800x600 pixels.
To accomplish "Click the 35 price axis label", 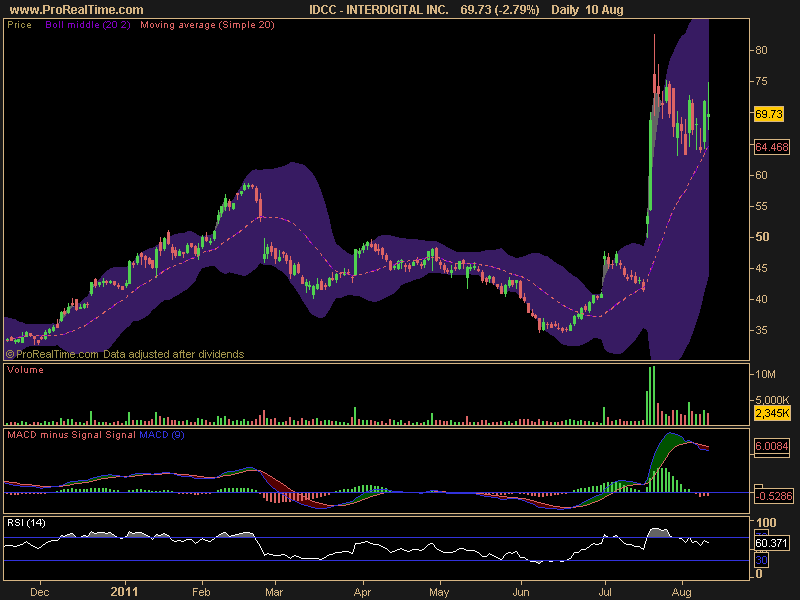I will [x=761, y=331].
